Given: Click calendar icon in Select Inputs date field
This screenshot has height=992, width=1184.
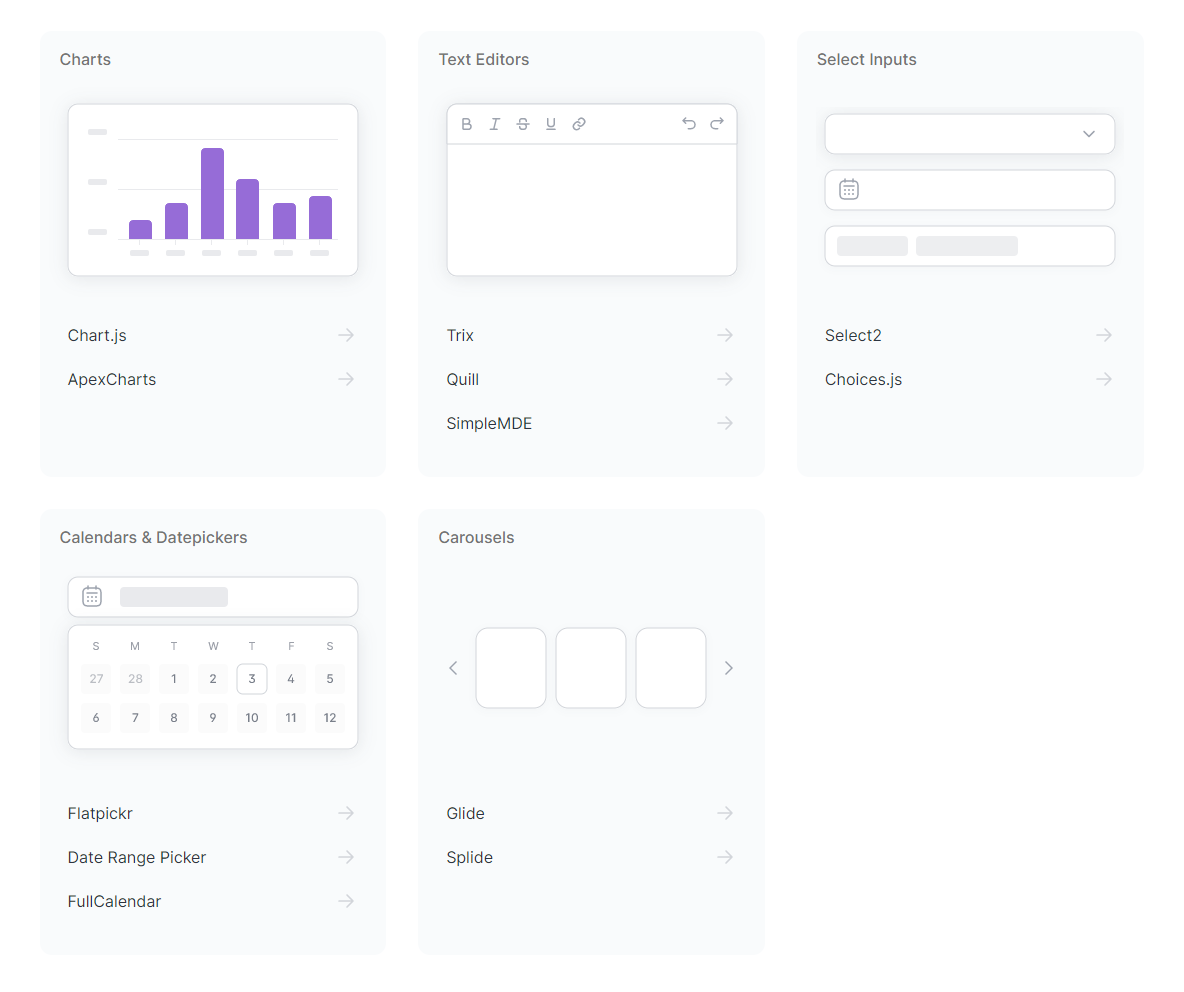Looking at the screenshot, I should (x=849, y=189).
